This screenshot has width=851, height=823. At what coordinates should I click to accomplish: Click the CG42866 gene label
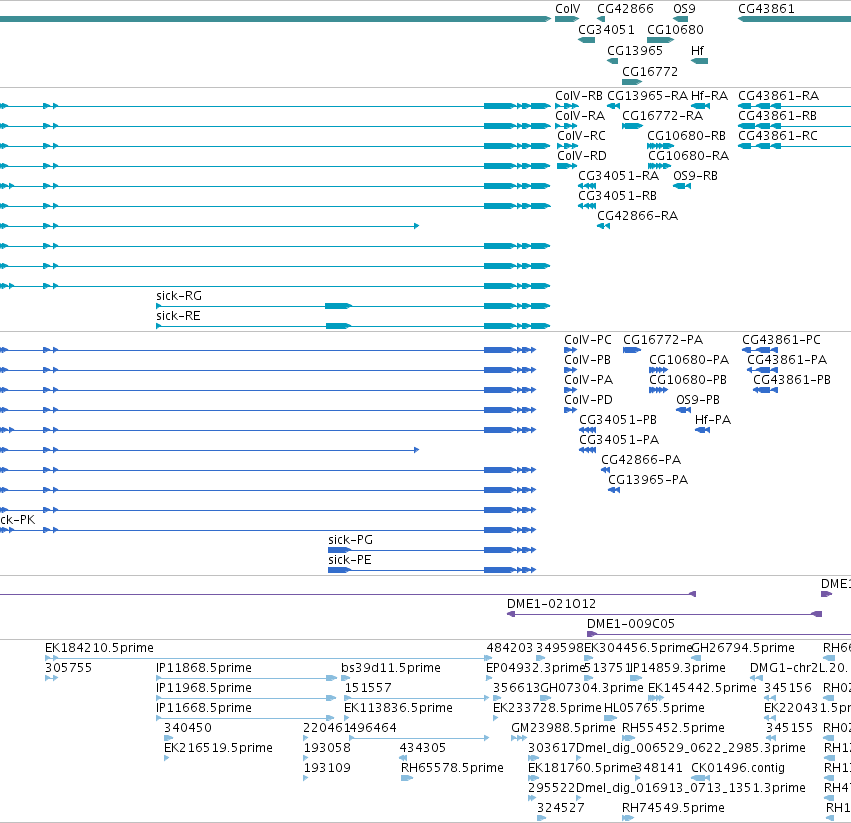[x=625, y=9]
